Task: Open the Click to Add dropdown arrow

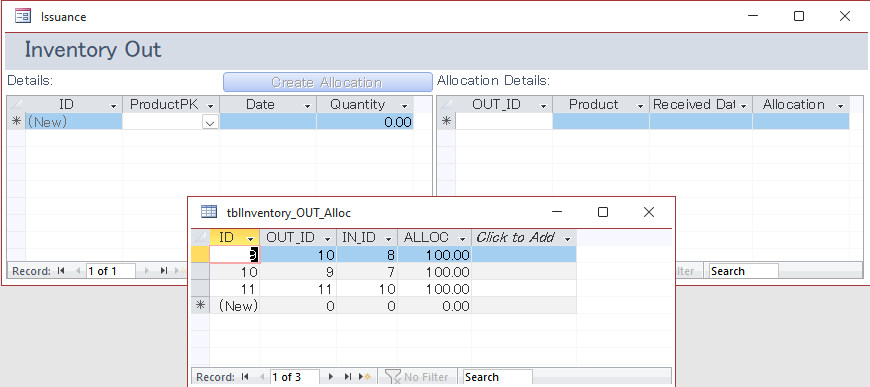Action: pos(567,238)
